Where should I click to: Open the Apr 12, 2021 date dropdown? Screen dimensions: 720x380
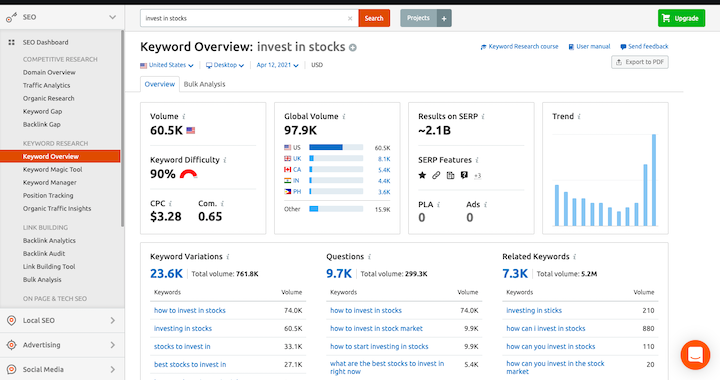click(277, 65)
